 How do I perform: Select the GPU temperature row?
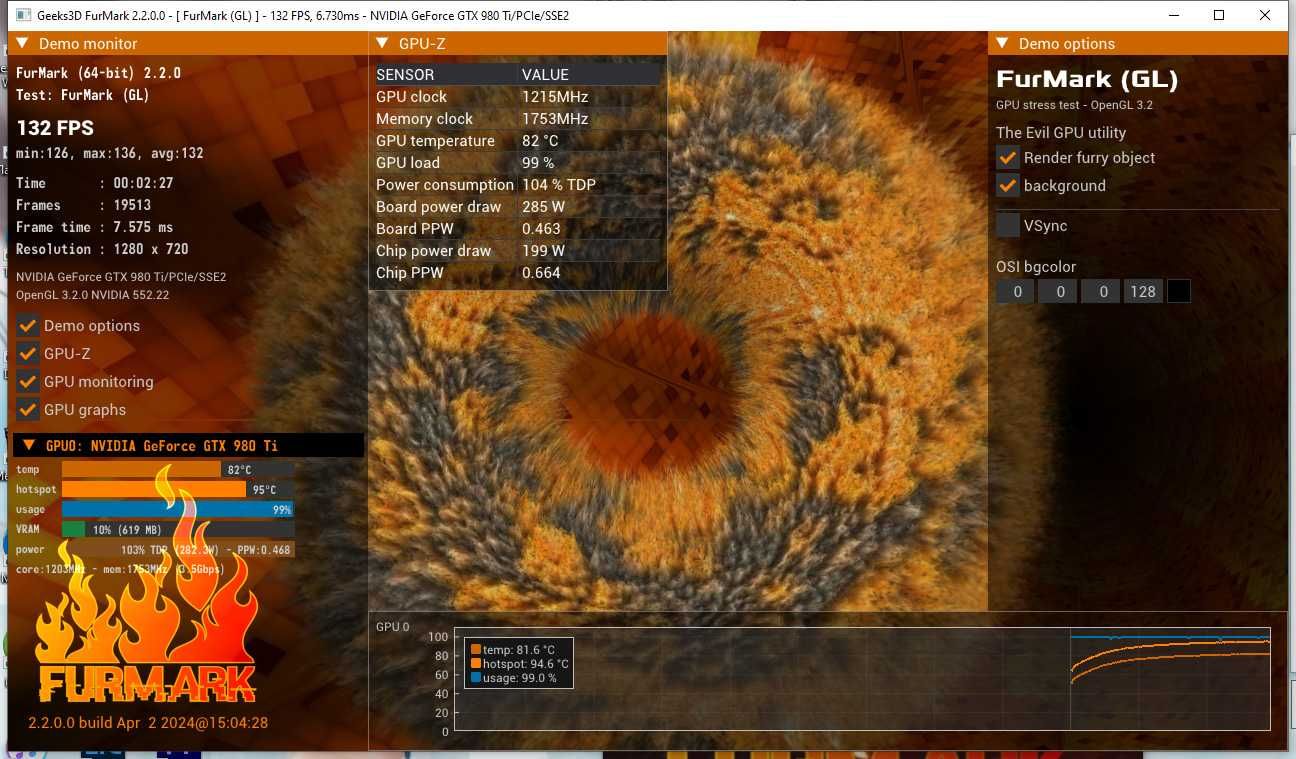(517, 141)
